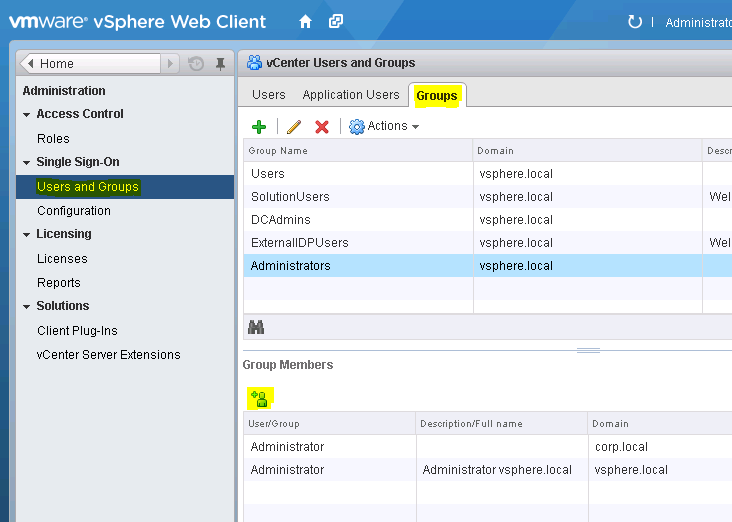Collapse the Single Sign-On section

click(x=27, y=162)
